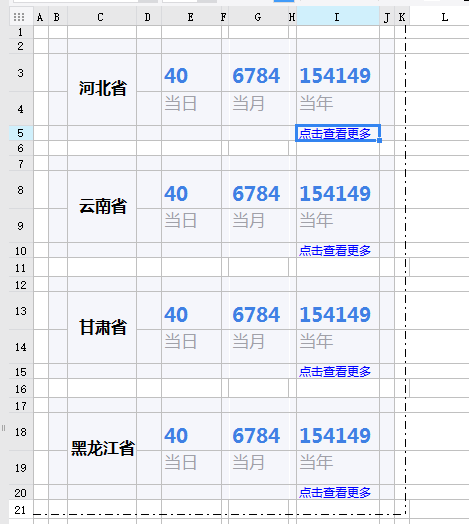Select row 10 header
This screenshot has width=469, height=524.
pos(21,250)
